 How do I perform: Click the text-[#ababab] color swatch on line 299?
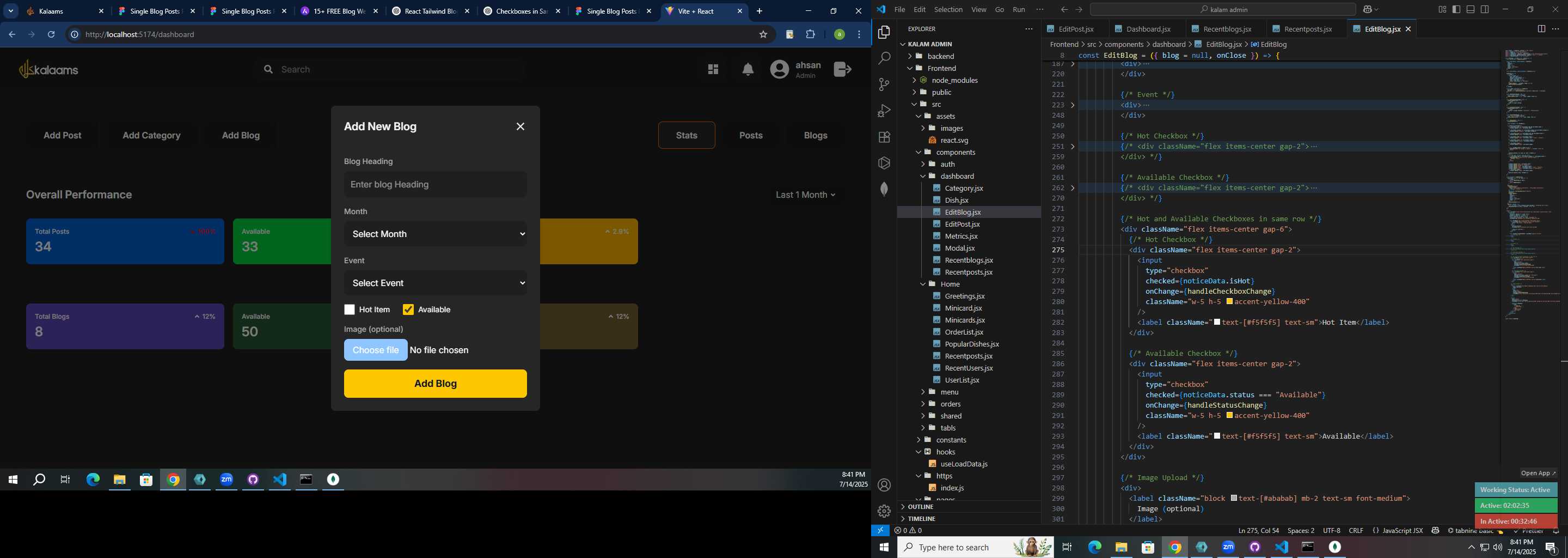point(1234,498)
